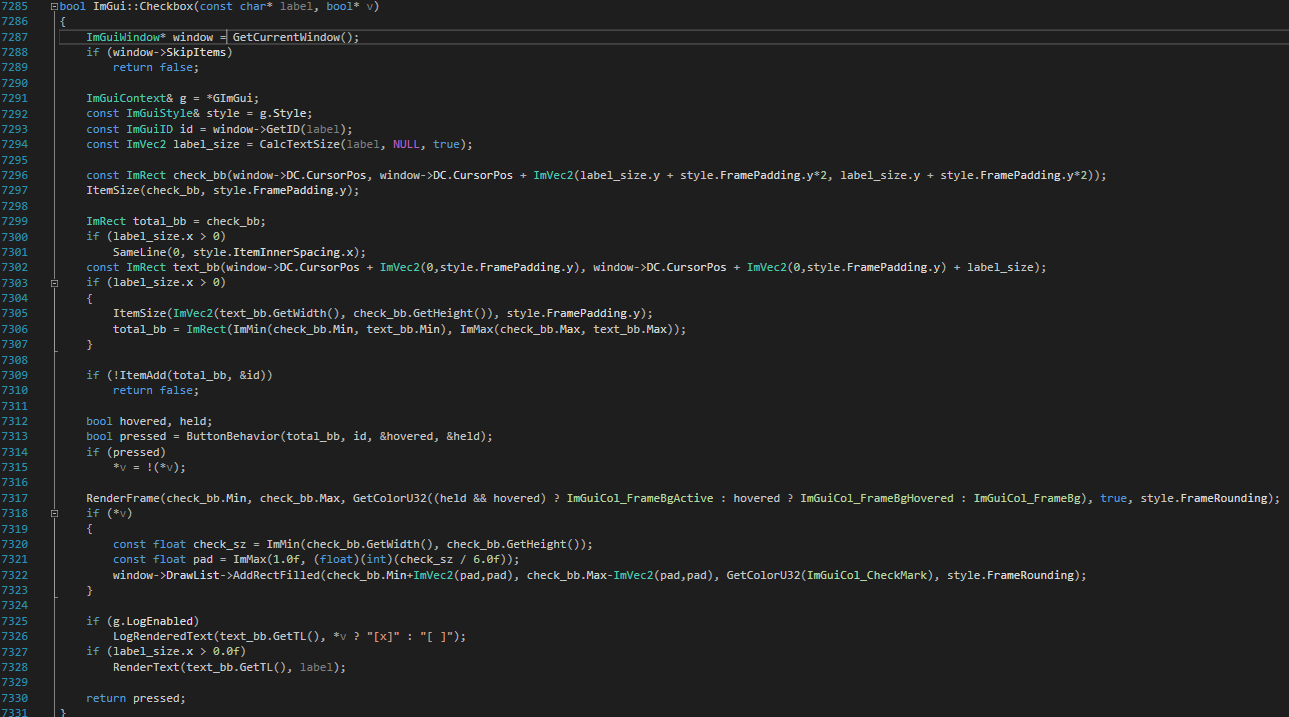The width and height of the screenshot is (1289, 717).
Task: Collapse the code block at line 7303
Action: pyautogui.click(x=53, y=283)
